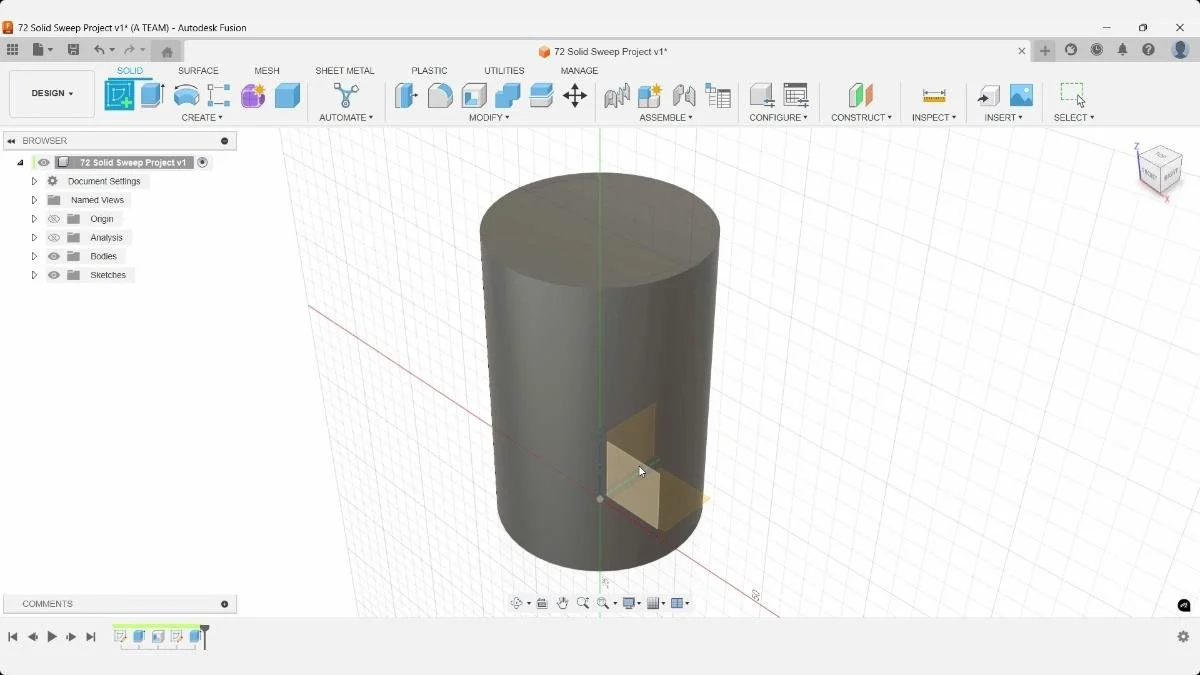Select the Extrude tool in Create group
Image resolution: width=1200 pixels, height=675 pixels.
point(152,95)
